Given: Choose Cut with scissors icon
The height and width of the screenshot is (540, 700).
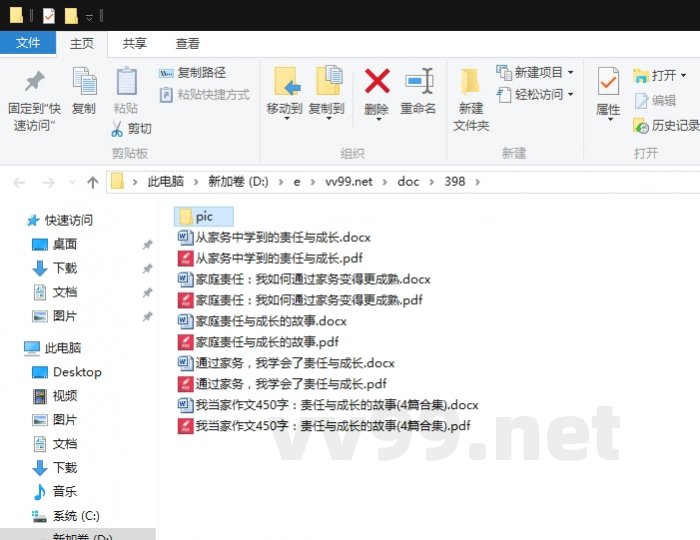Looking at the screenshot, I should click(131, 129).
